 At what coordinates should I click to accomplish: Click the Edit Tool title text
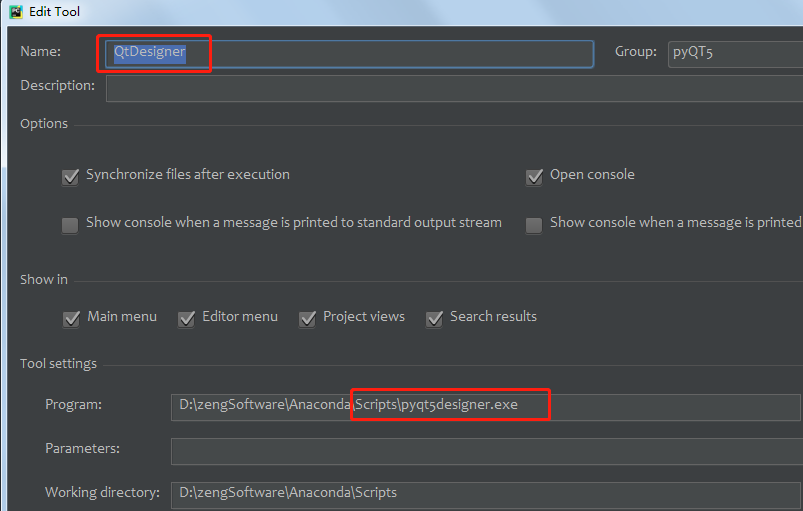tap(54, 12)
